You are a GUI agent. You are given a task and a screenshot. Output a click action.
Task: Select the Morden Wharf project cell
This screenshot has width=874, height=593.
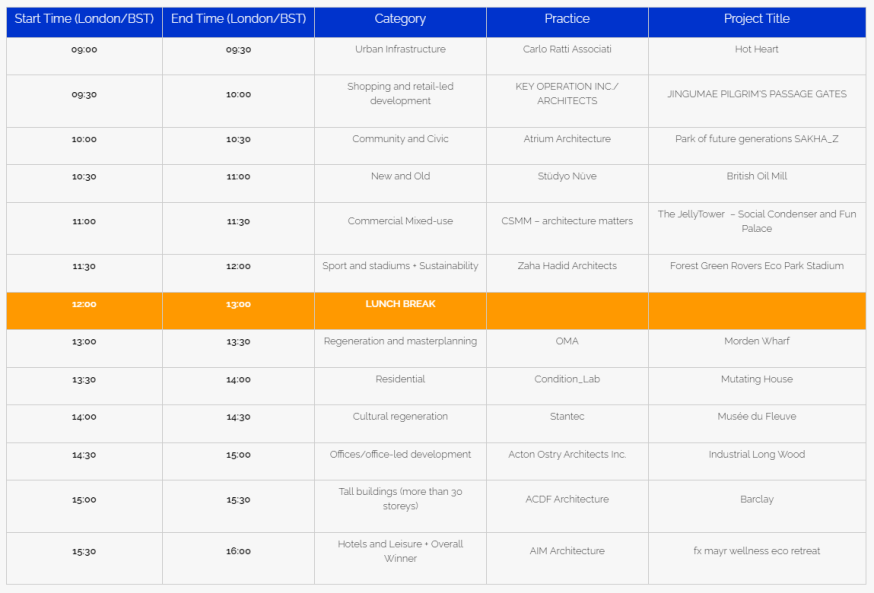point(756,341)
